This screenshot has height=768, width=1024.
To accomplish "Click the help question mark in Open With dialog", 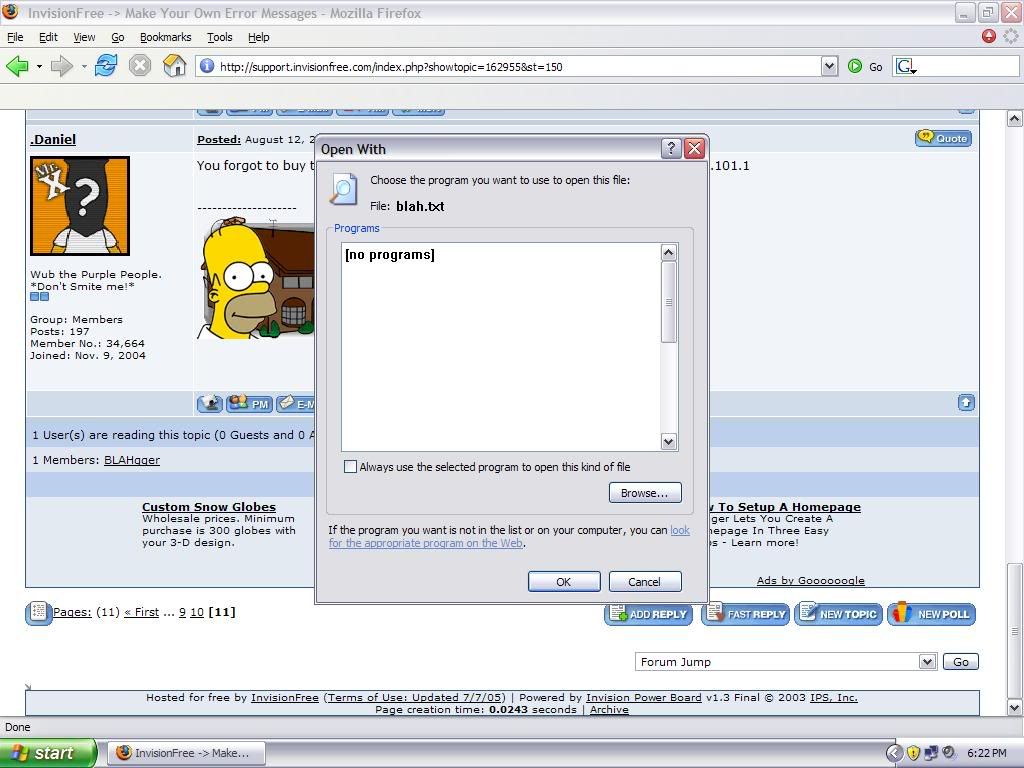I will 671,149.
